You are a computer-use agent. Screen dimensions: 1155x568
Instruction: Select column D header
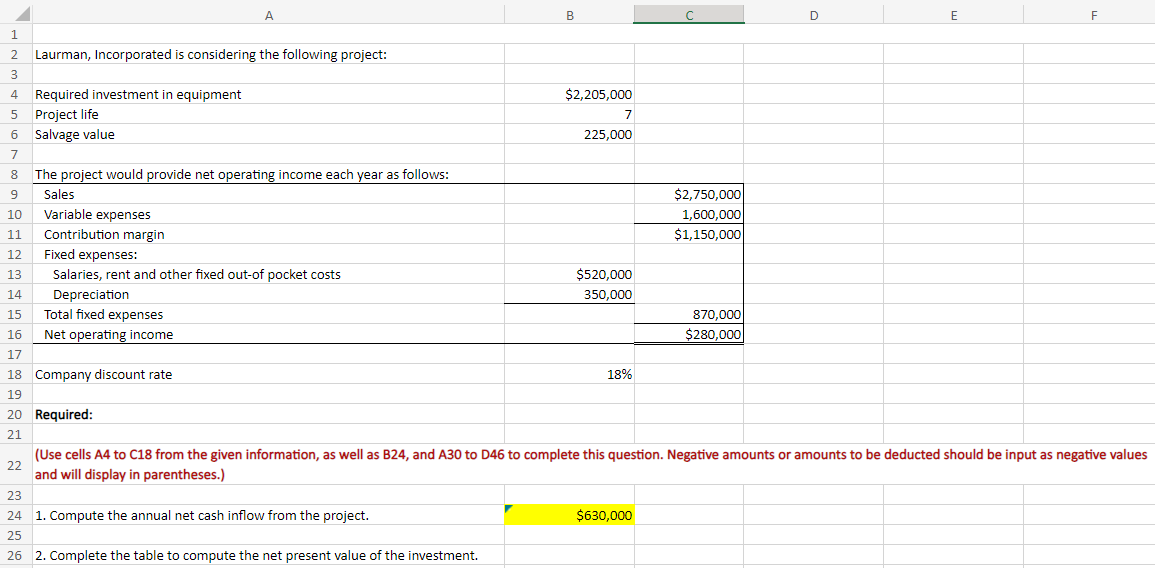click(813, 13)
